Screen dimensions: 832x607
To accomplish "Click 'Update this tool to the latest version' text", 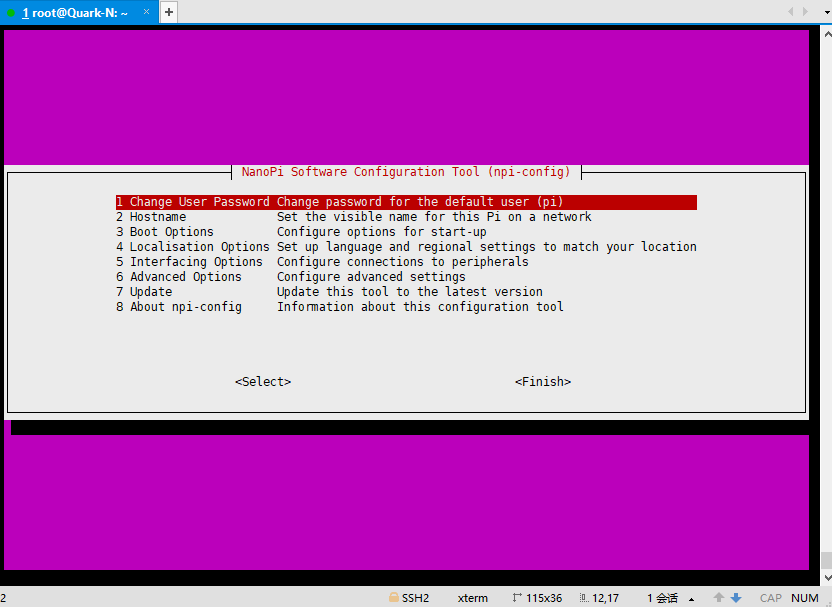I will (410, 292).
